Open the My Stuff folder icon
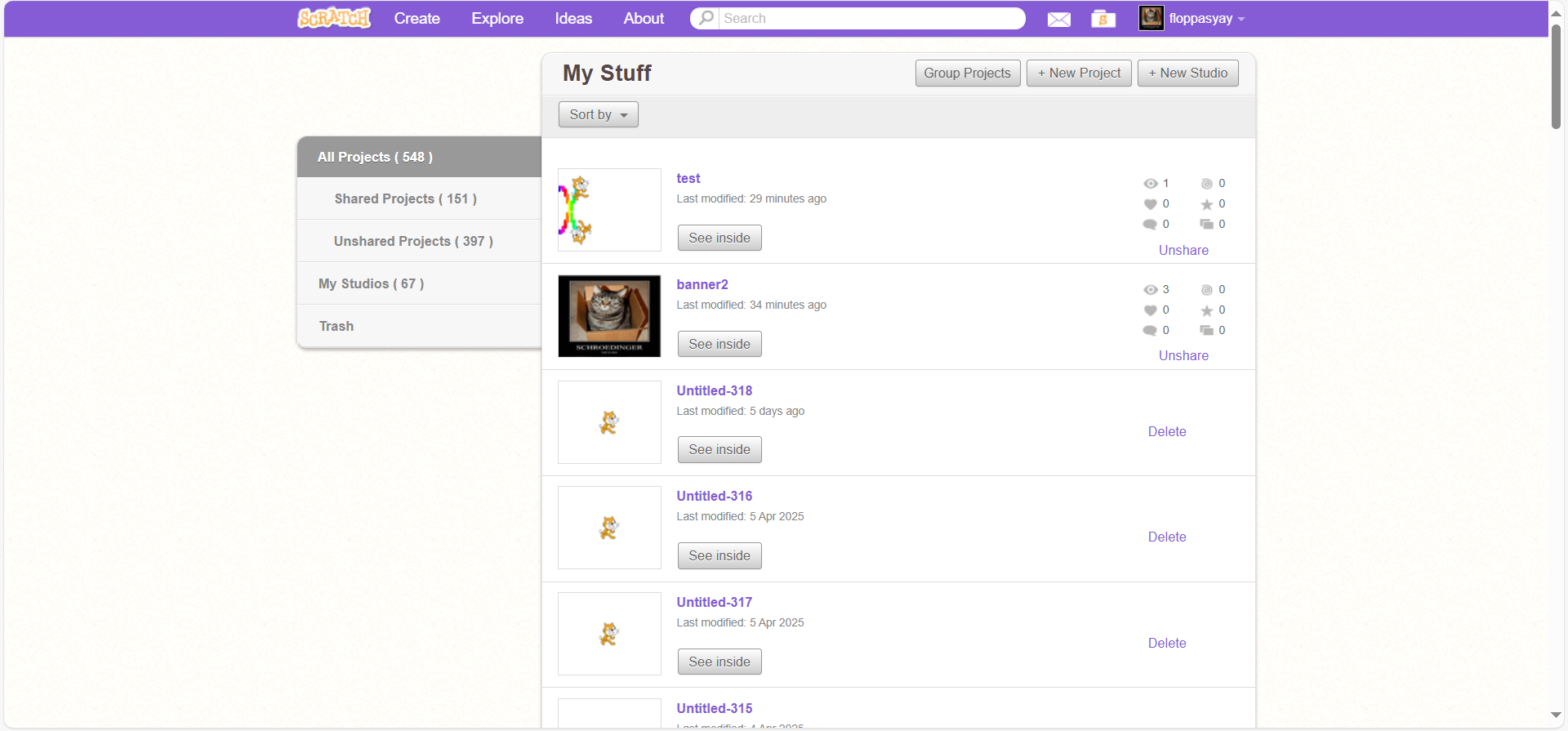Screen dimensions: 1568x731 1103,19
